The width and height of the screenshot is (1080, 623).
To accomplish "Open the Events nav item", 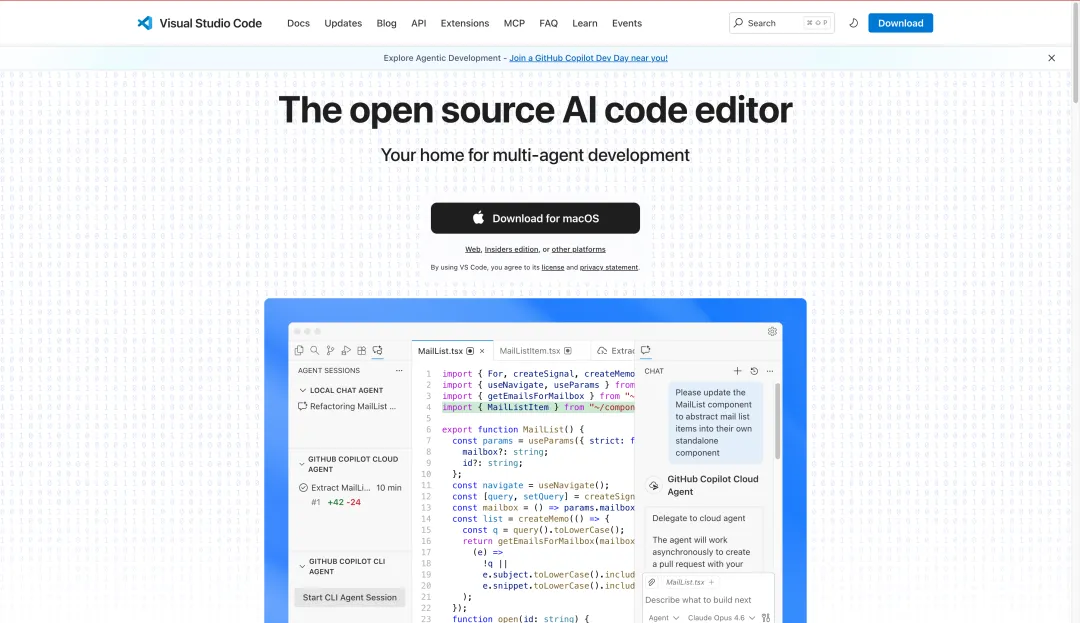I will (x=627, y=23).
